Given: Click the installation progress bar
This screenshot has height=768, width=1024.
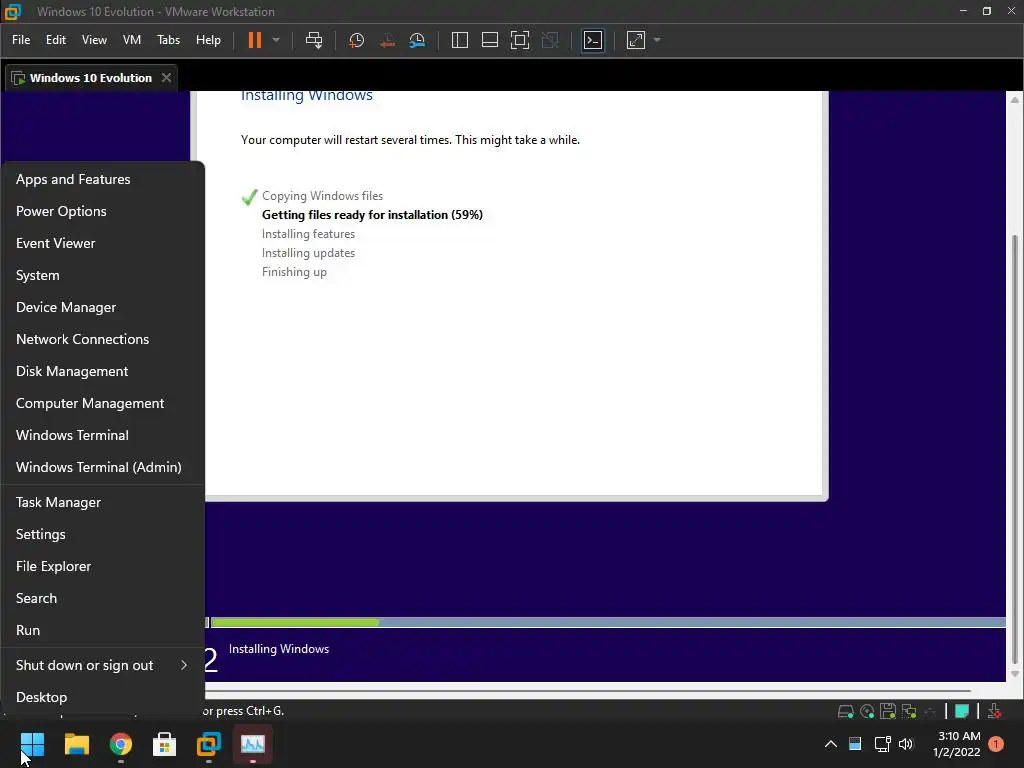Looking at the screenshot, I should click(x=608, y=622).
